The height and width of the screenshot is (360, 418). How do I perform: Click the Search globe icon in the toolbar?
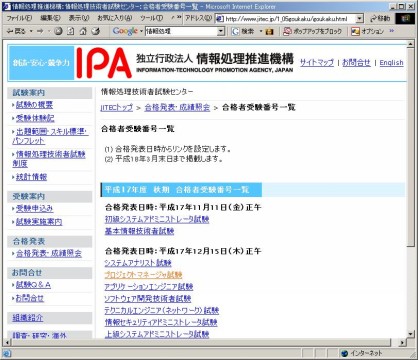coord(96,31)
